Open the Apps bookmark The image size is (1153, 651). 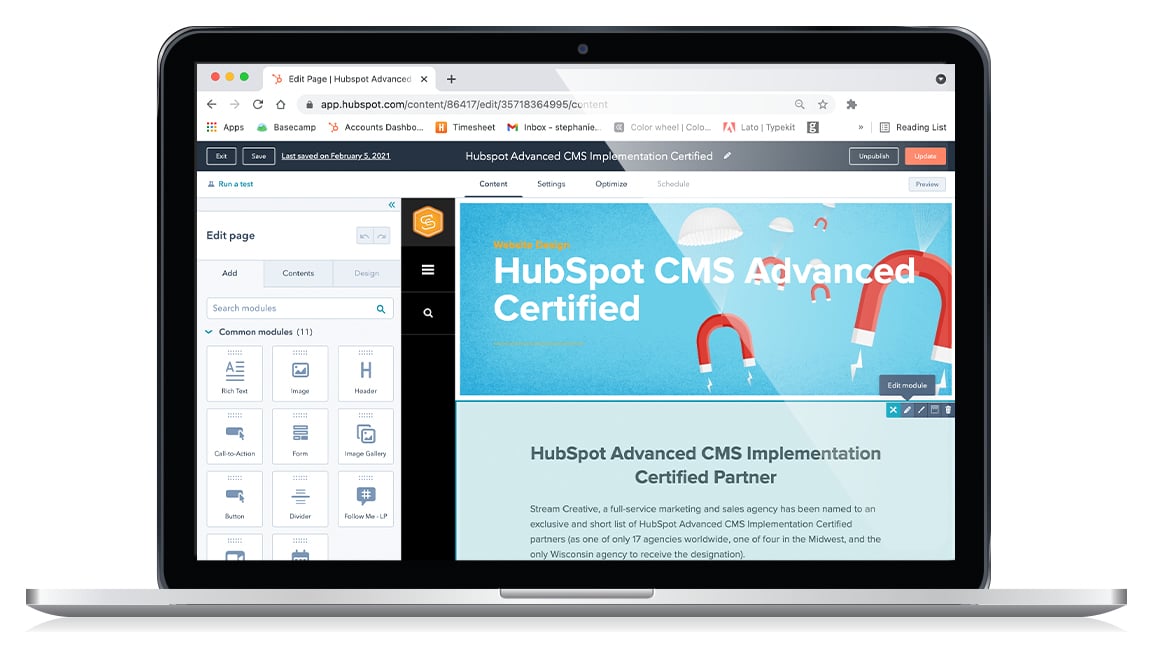click(x=226, y=127)
